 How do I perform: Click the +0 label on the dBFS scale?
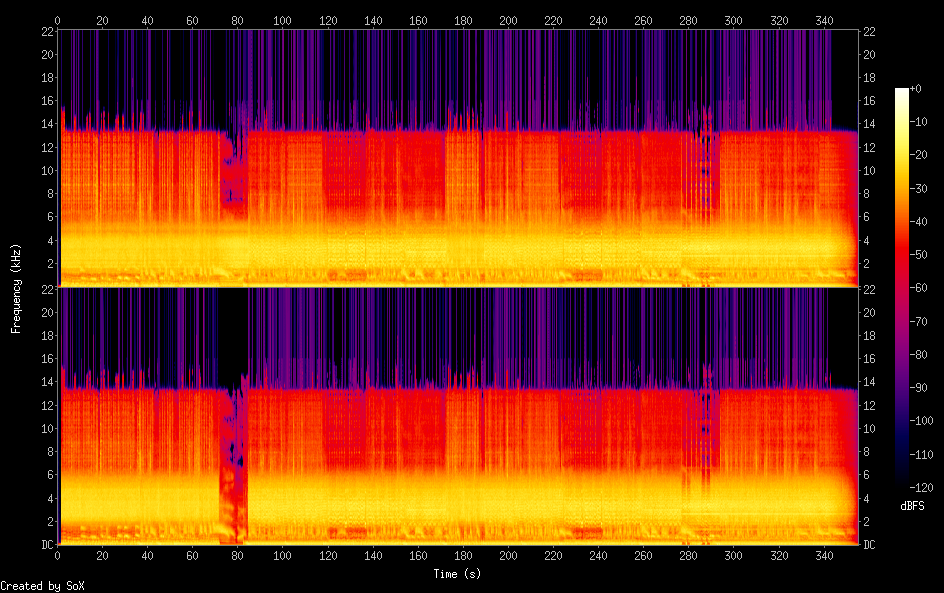click(916, 91)
